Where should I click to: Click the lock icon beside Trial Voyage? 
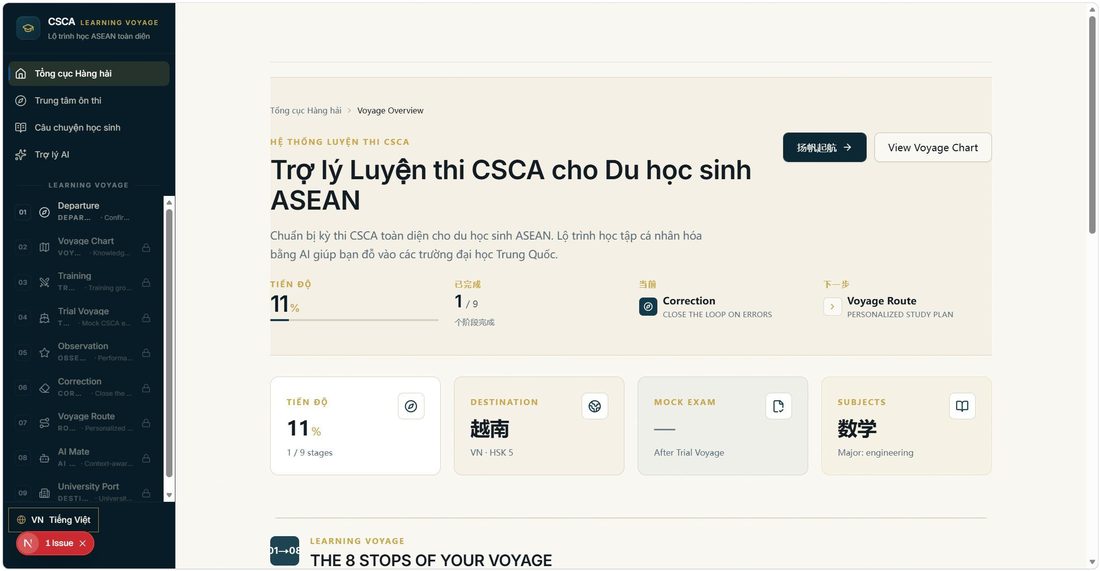coord(146,318)
